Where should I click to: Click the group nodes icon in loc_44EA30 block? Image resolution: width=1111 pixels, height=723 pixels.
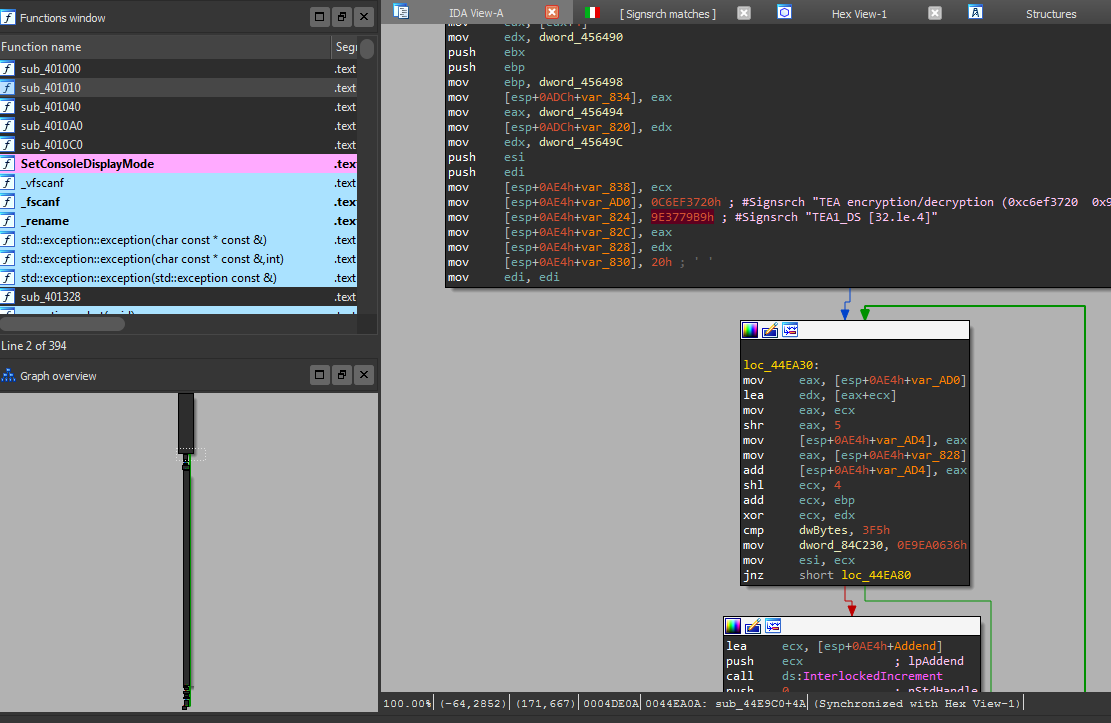(x=790, y=330)
